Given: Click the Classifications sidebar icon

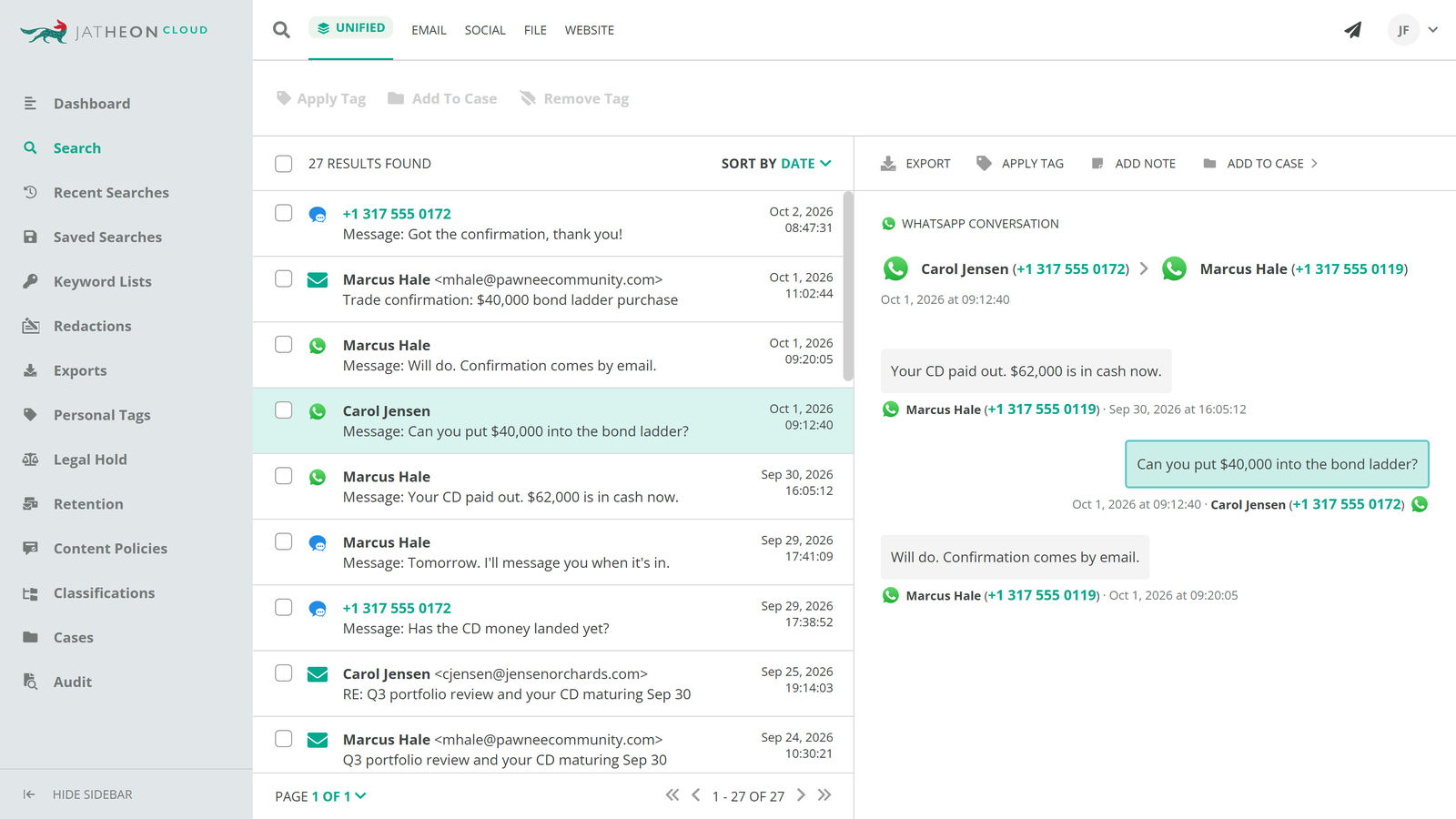Looking at the screenshot, I should click(30, 593).
